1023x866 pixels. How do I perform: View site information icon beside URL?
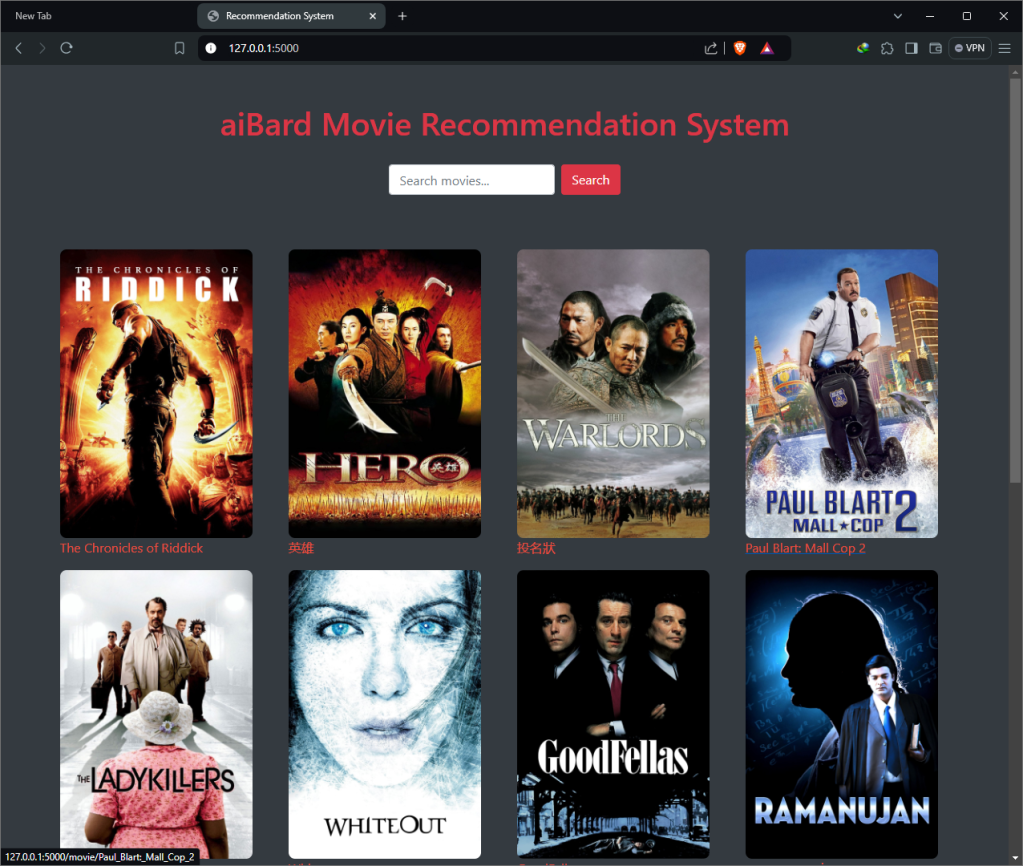tap(210, 48)
